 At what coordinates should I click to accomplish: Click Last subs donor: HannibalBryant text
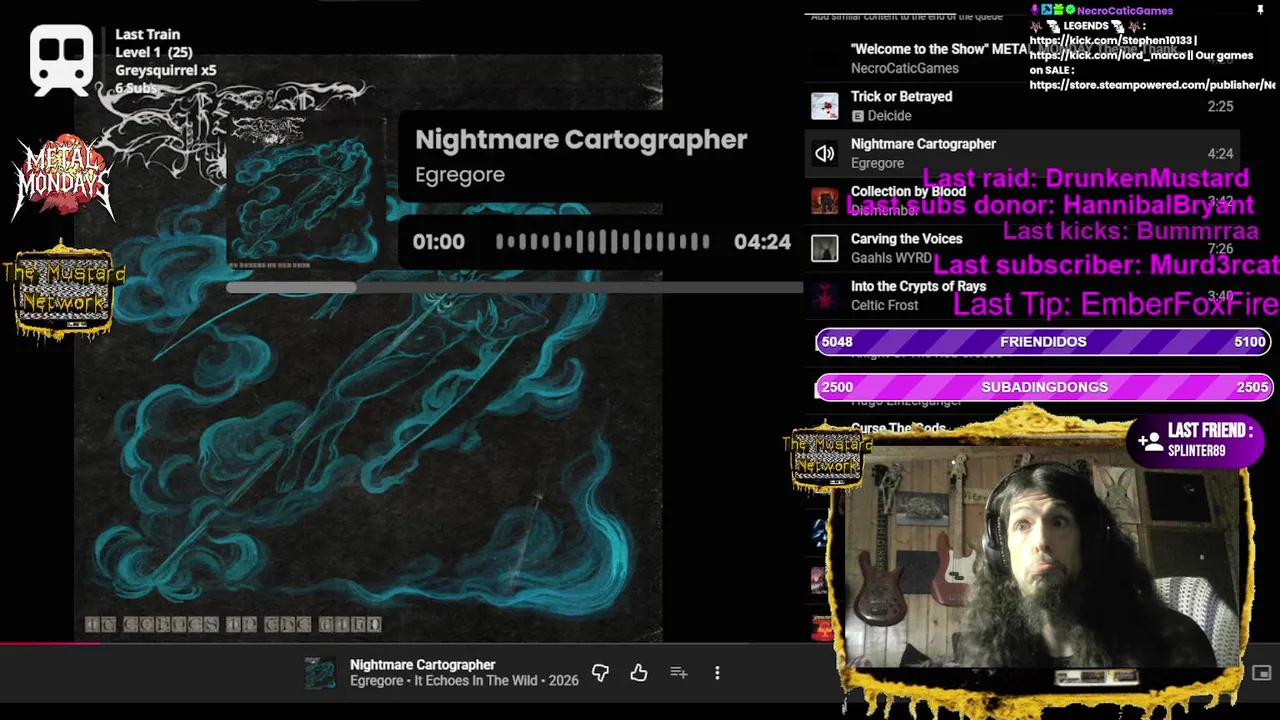click(x=1050, y=205)
